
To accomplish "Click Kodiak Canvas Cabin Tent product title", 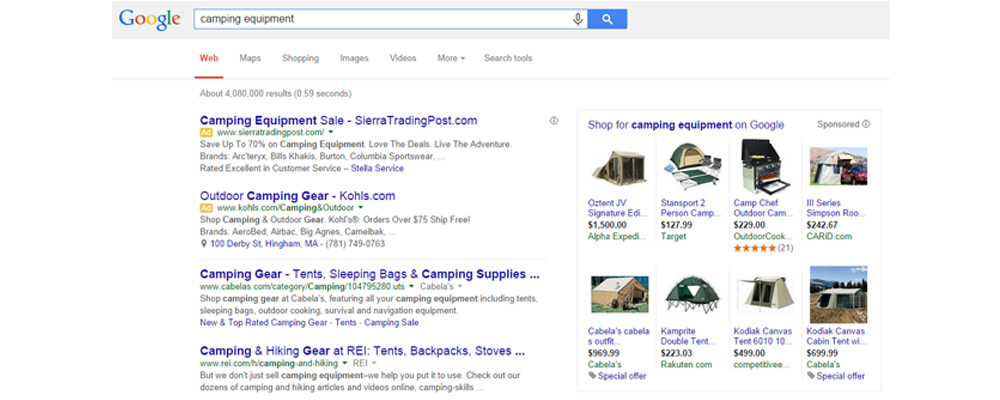I will 836,336.
